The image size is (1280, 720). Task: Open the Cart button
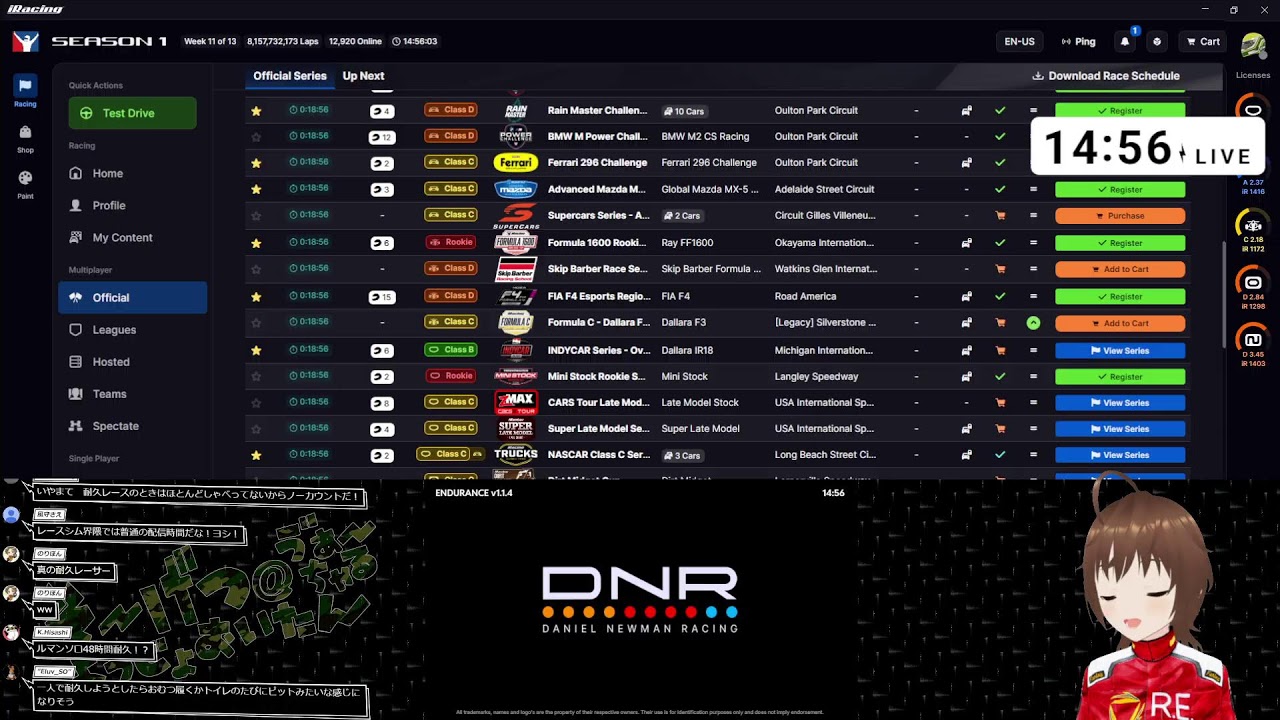[x=1203, y=42]
